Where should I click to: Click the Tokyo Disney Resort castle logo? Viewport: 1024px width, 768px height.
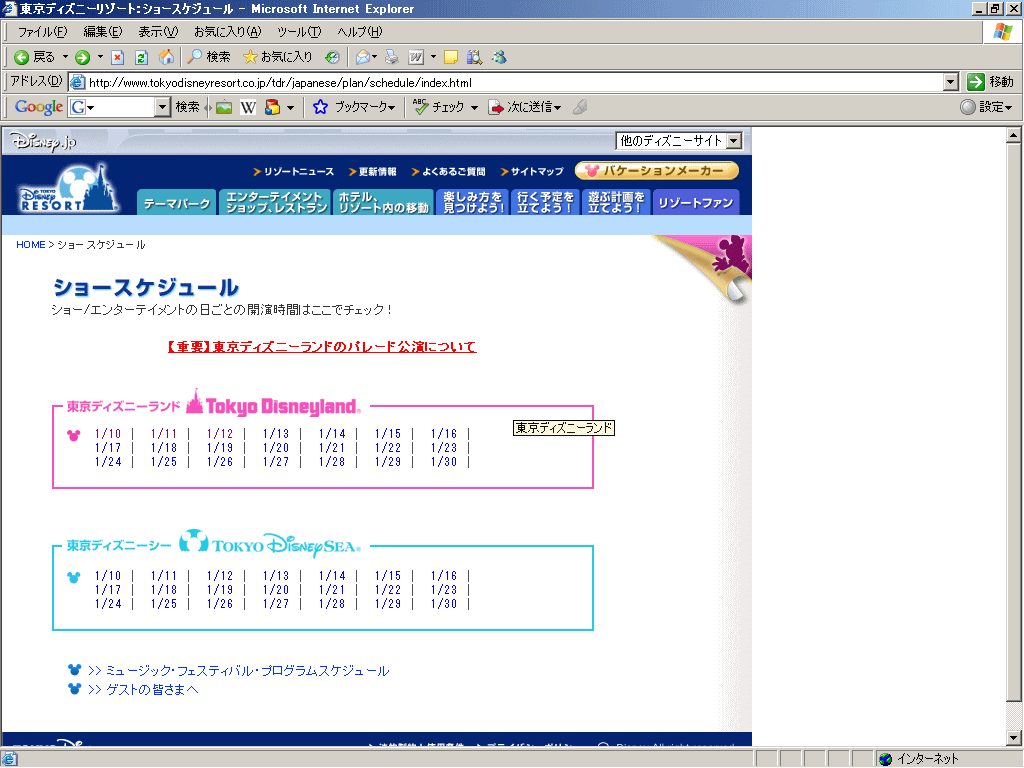(x=68, y=189)
